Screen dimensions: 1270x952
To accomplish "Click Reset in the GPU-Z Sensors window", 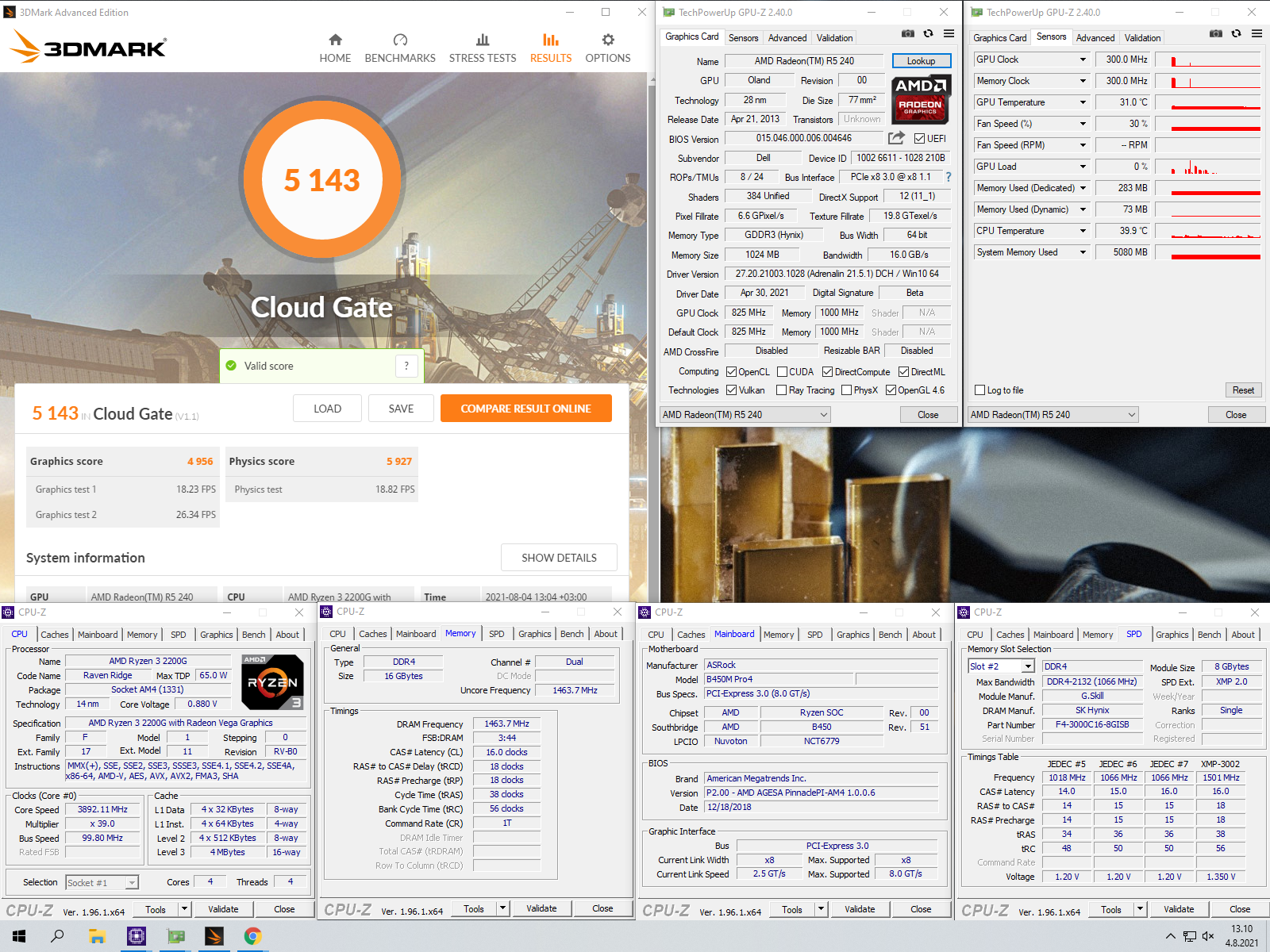I will [x=1243, y=390].
